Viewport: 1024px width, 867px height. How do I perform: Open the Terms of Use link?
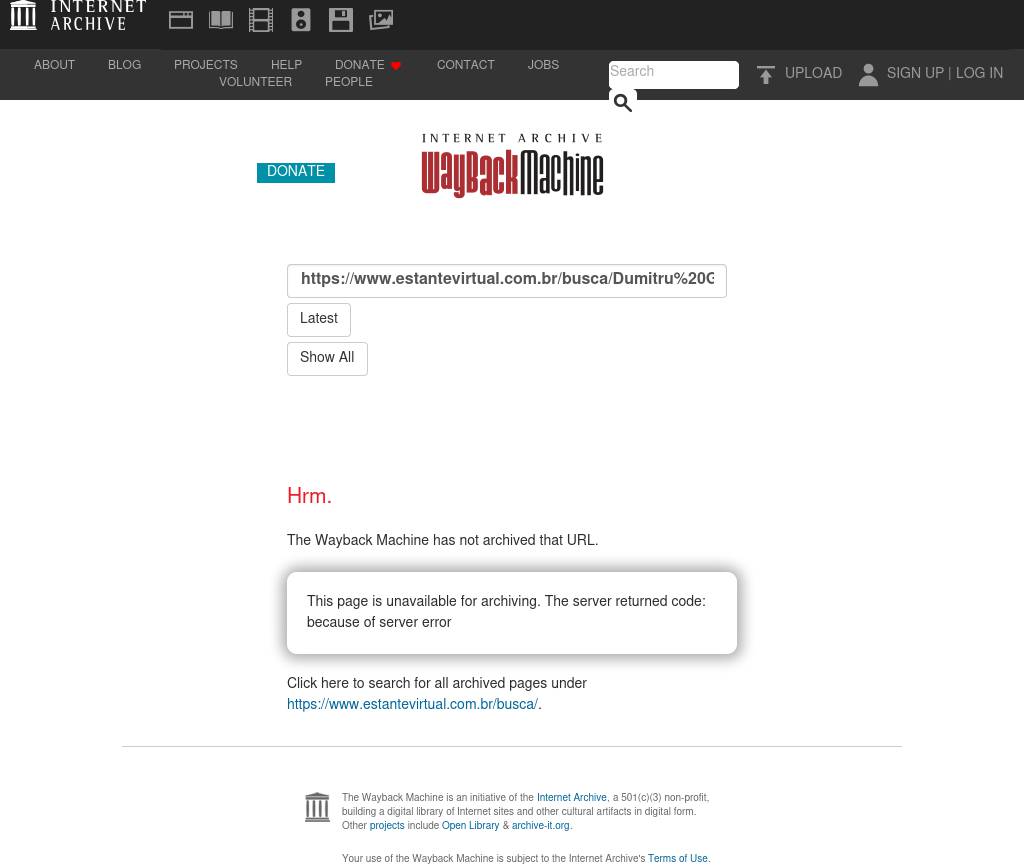(x=677, y=859)
